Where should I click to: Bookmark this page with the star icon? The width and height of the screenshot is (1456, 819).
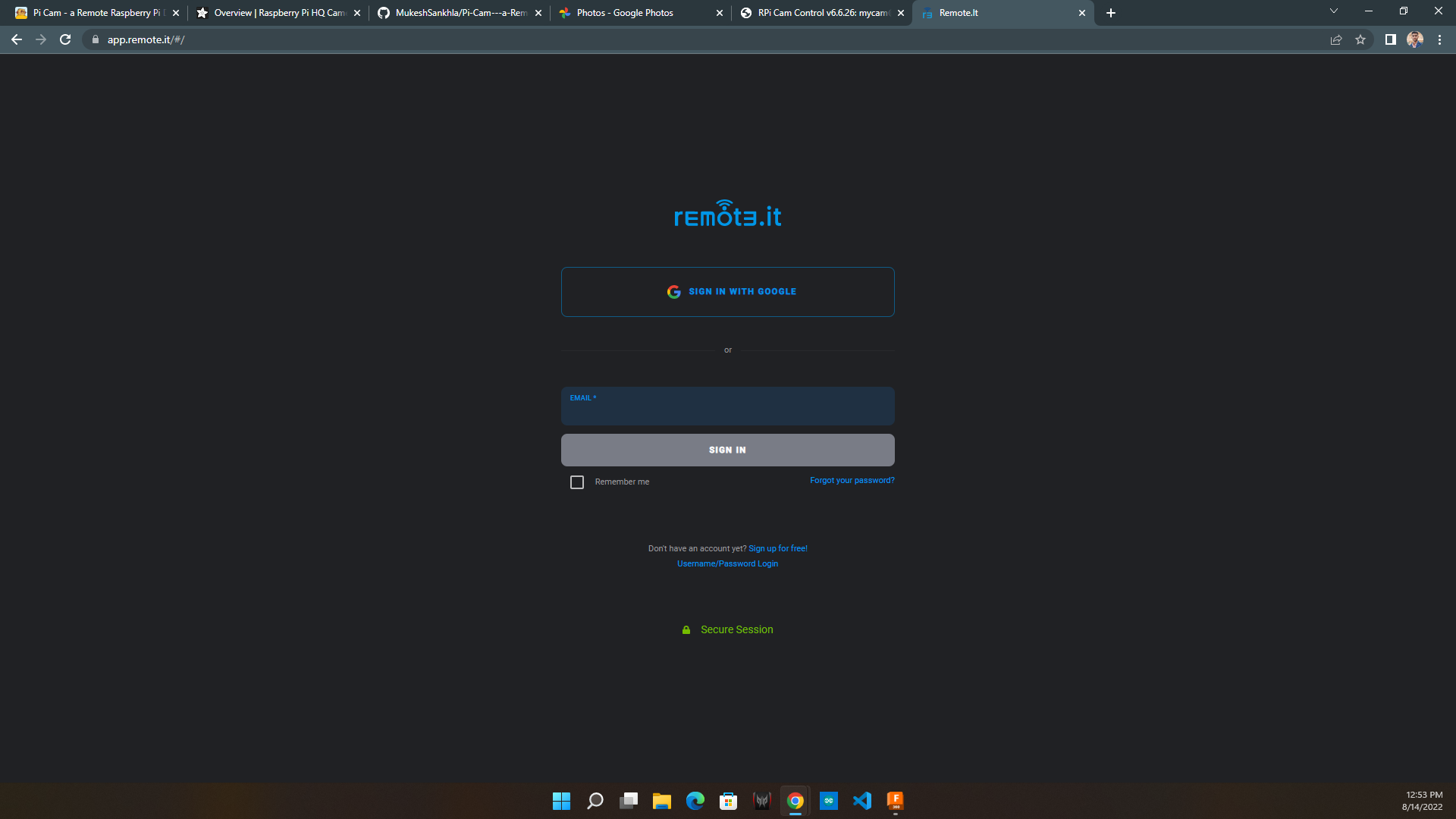tap(1360, 39)
